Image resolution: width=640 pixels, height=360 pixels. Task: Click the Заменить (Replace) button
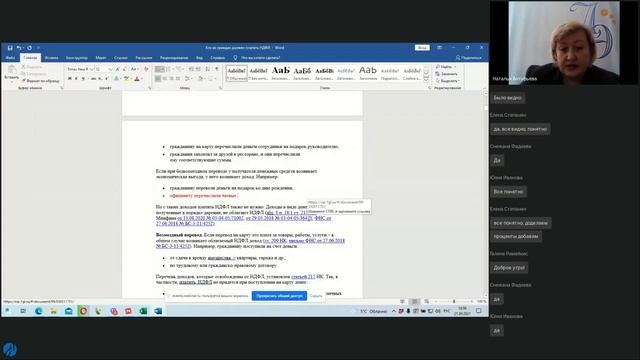447,74
